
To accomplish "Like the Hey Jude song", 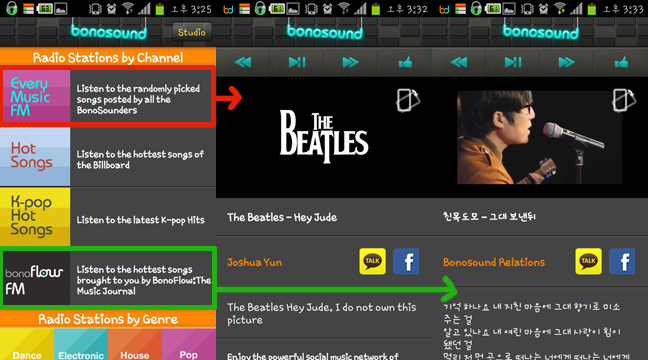I will pyautogui.click(x=405, y=62).
